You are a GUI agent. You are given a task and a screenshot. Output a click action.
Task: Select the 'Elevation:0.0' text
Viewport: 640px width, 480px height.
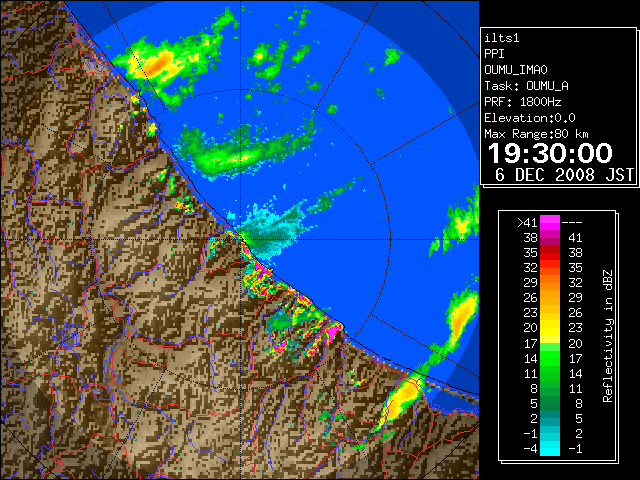pyautogui.click(x=530, y=118)
